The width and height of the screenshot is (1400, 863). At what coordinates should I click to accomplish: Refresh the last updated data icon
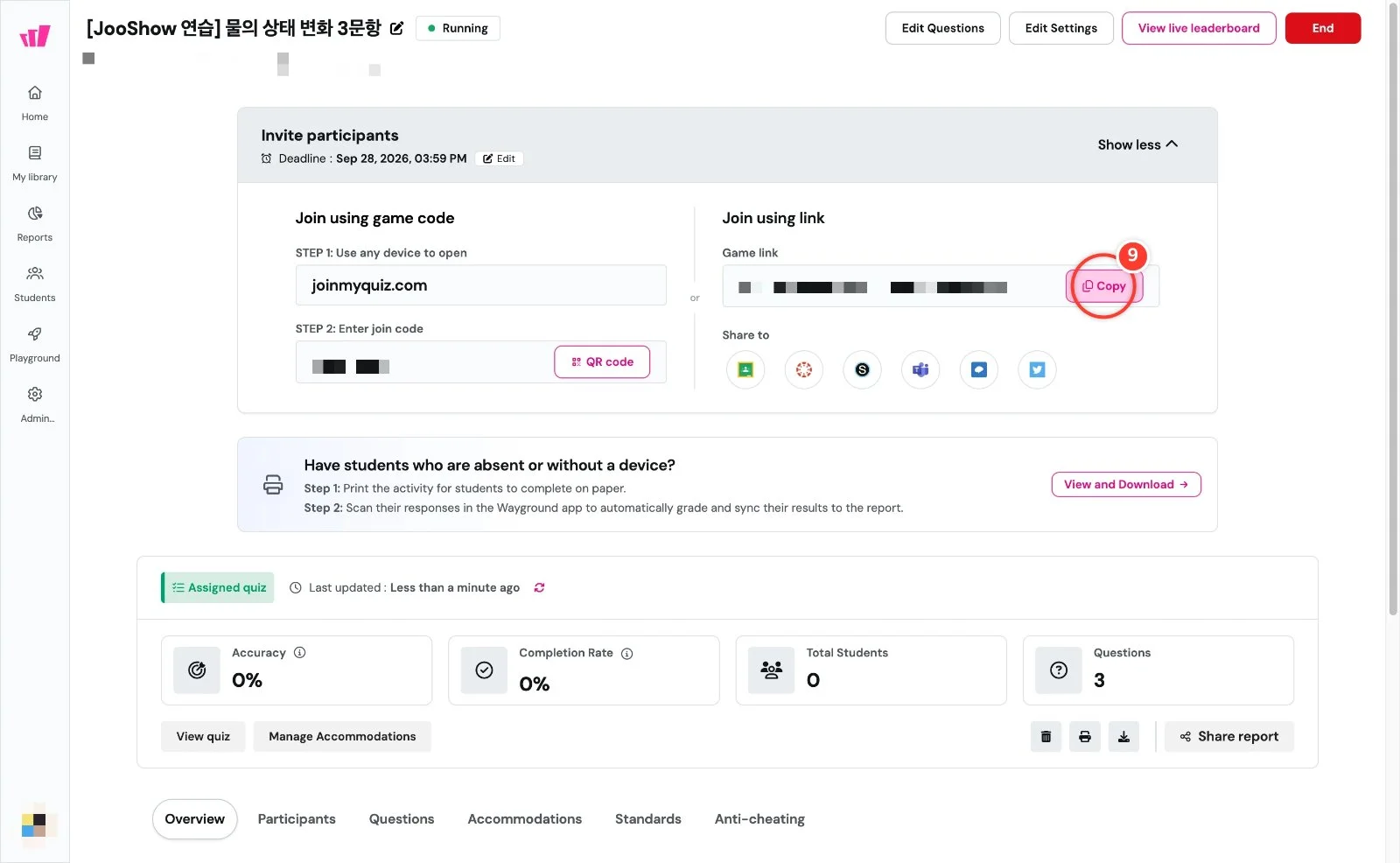[x=539, y=588]
